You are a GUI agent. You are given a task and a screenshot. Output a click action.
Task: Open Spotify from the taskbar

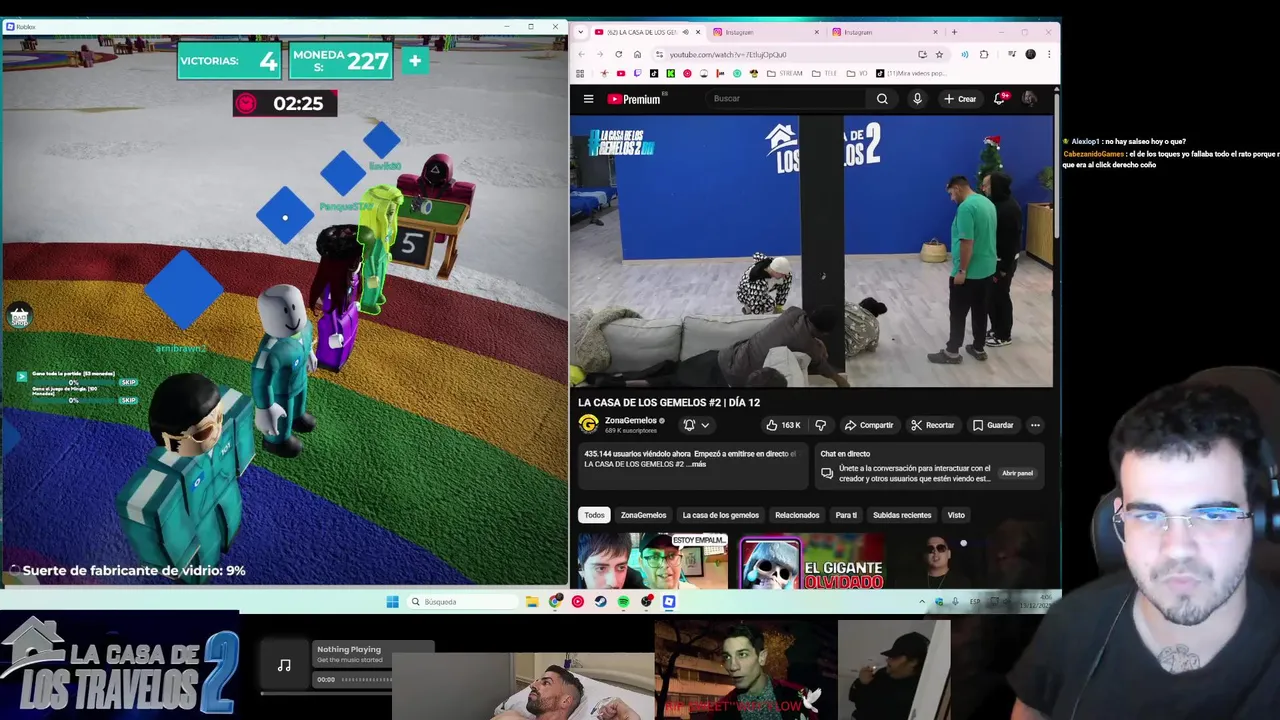tap(623, 602)
